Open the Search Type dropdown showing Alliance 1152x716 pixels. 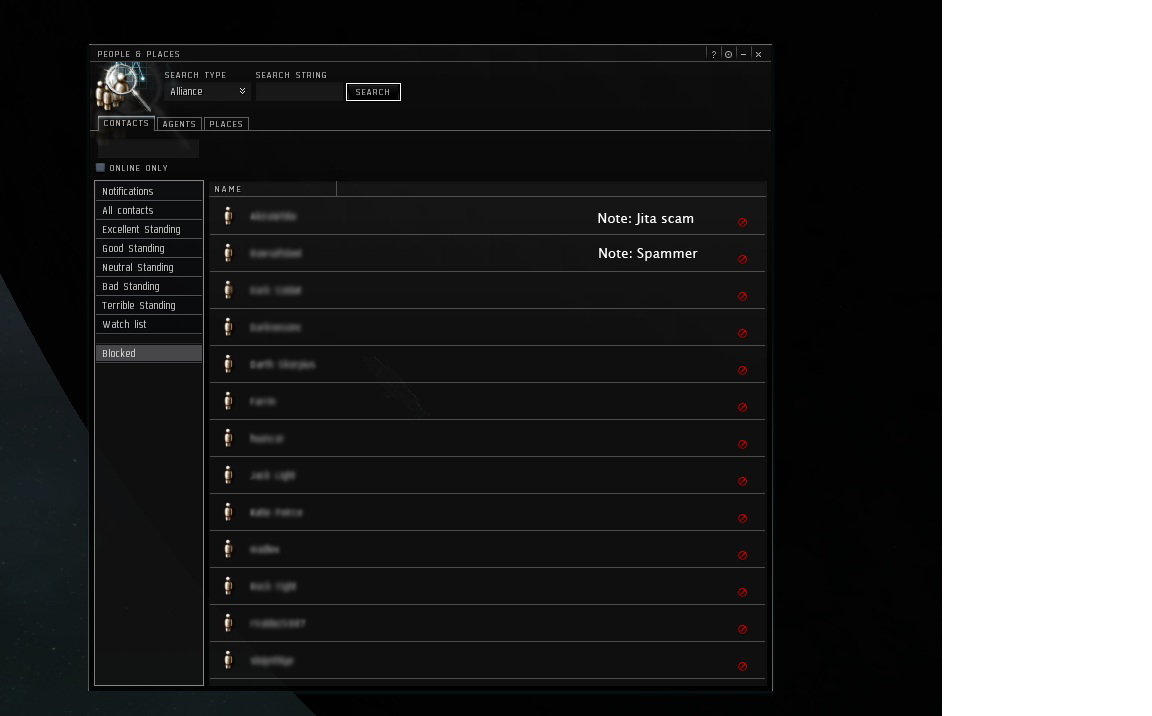tap(207, 92)
